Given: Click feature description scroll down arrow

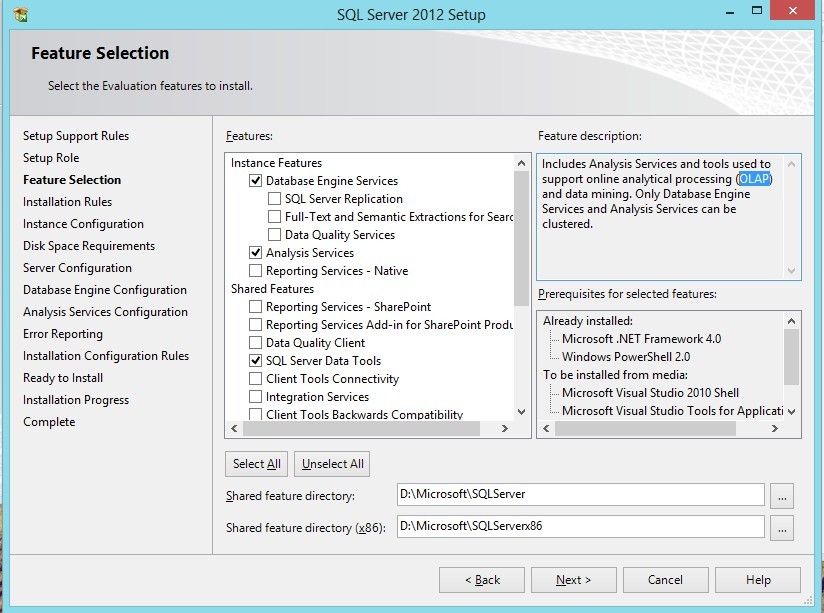Looking at the screenshot, I should pos(791,271).
